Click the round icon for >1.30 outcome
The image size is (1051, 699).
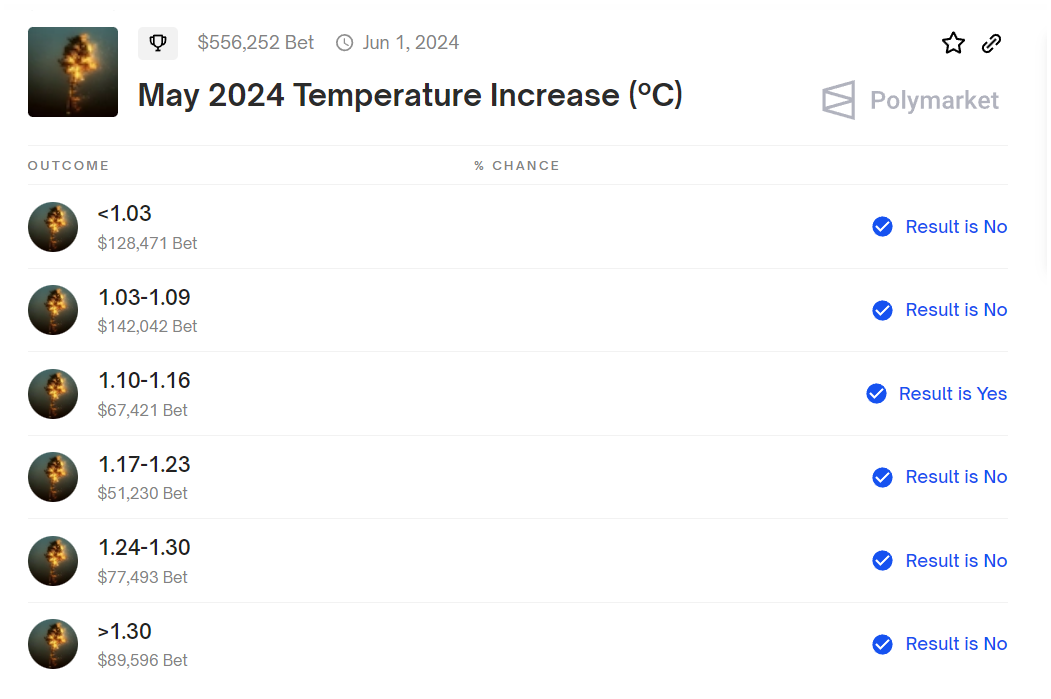click(x=53, y=644)
